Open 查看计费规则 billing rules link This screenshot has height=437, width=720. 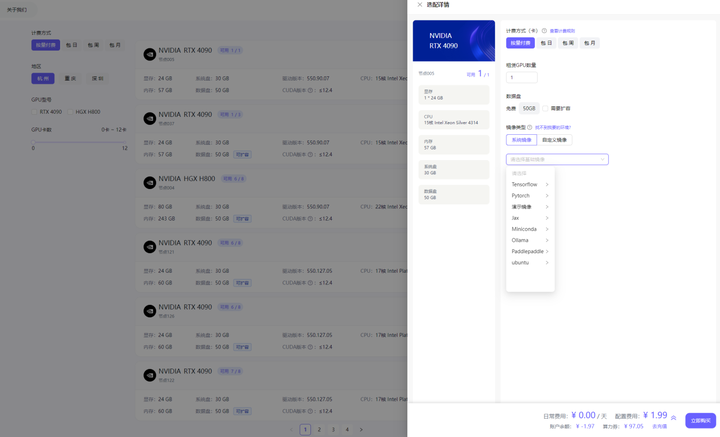[562, 31]
